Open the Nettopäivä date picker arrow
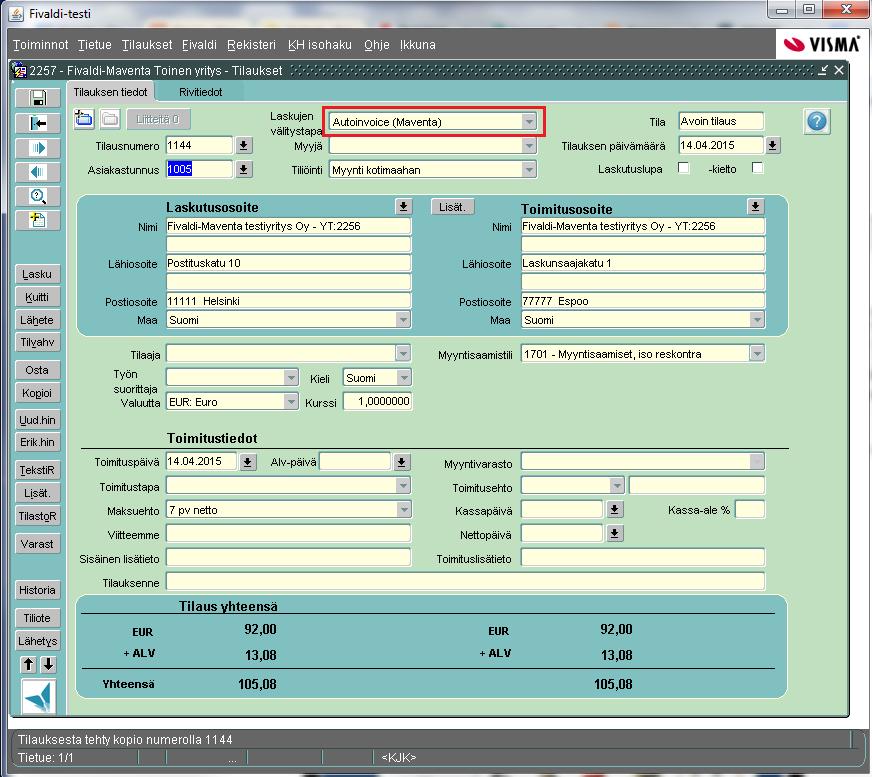This screenshot has height=777, width=872. coord(614,533)
